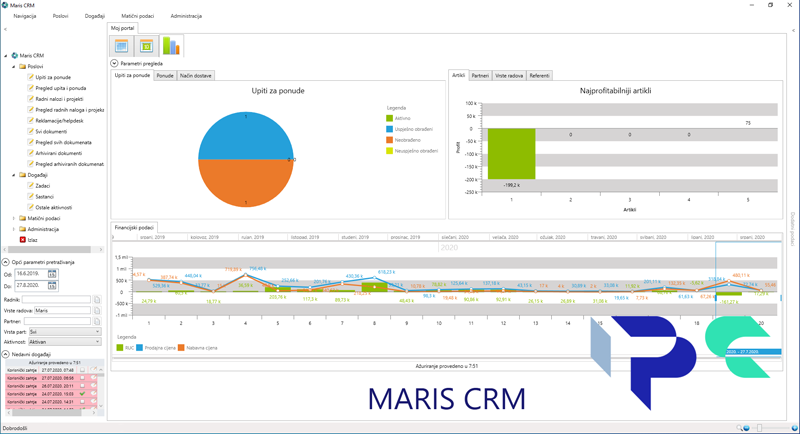Select the Vrste radova chart tab

pyautogui.click(x=509, y=75)
